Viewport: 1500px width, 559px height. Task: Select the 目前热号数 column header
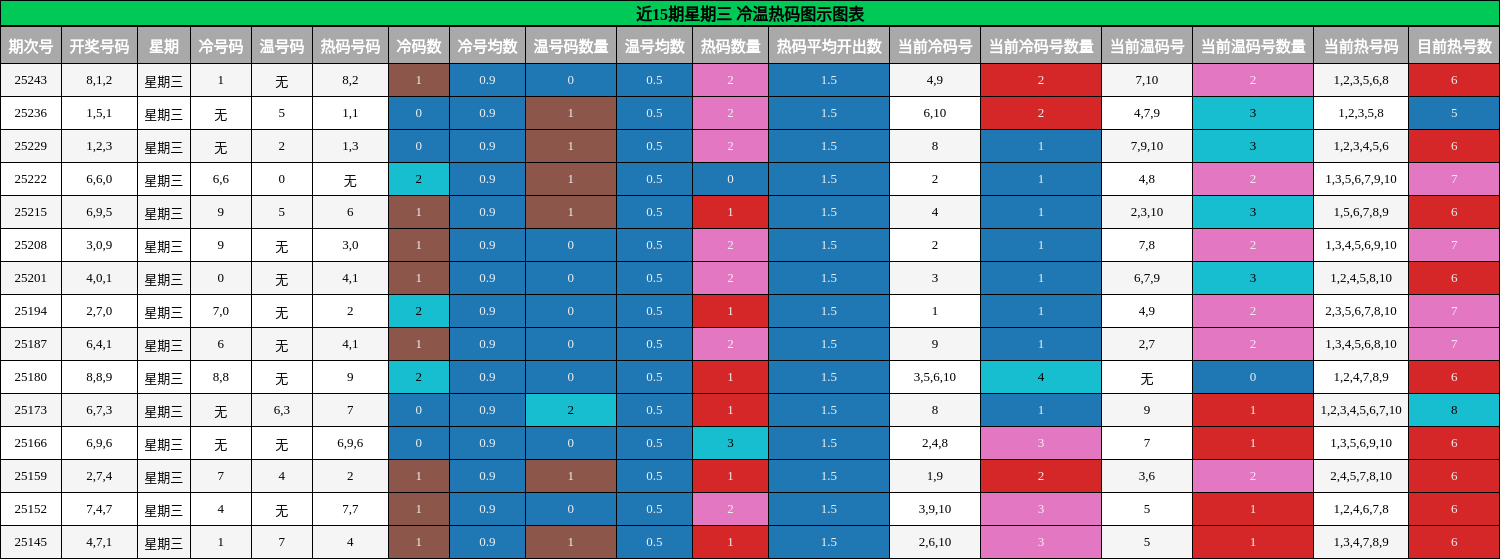click(x=1454, y=45)
